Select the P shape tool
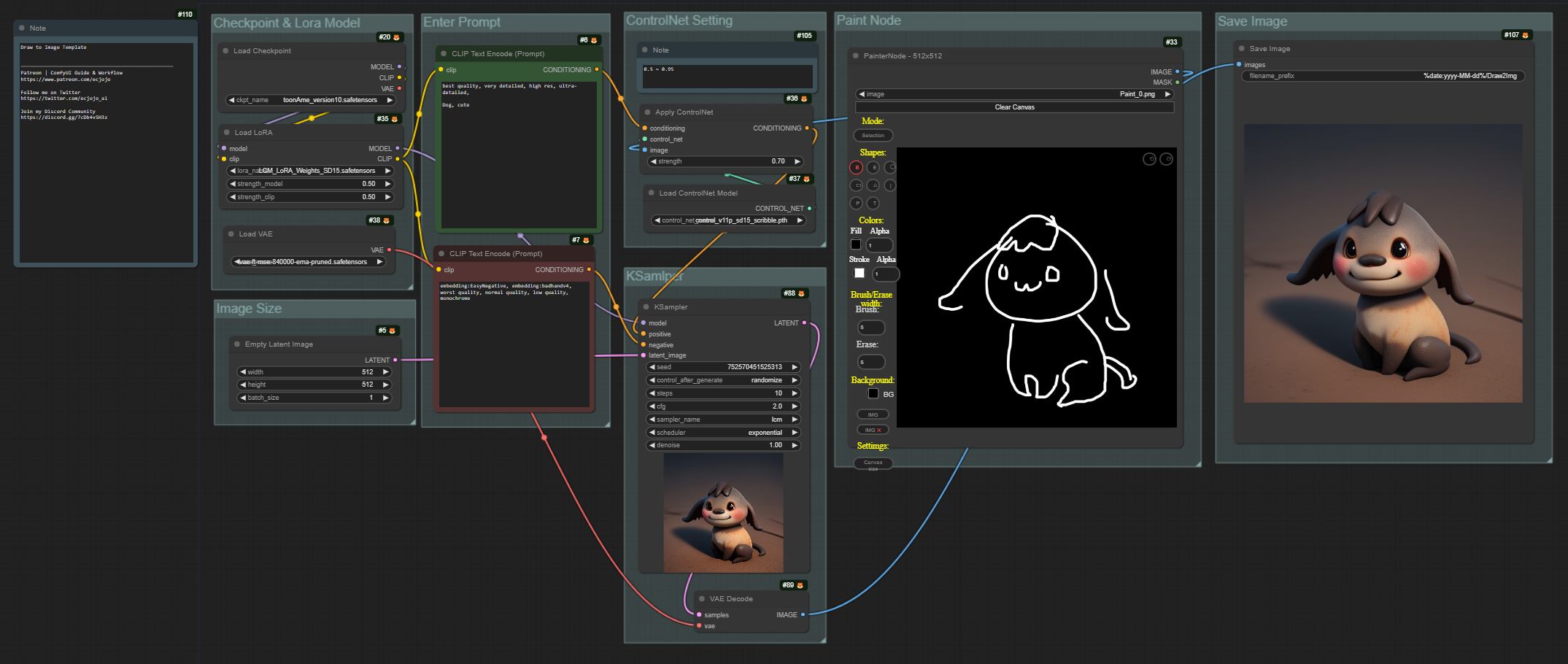This screenshot has width=1568, height=664. 857,204
